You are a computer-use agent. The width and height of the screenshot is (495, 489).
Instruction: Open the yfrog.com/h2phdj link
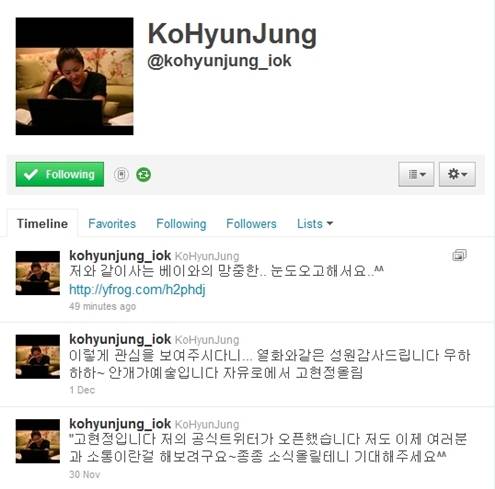click(137, 289)
